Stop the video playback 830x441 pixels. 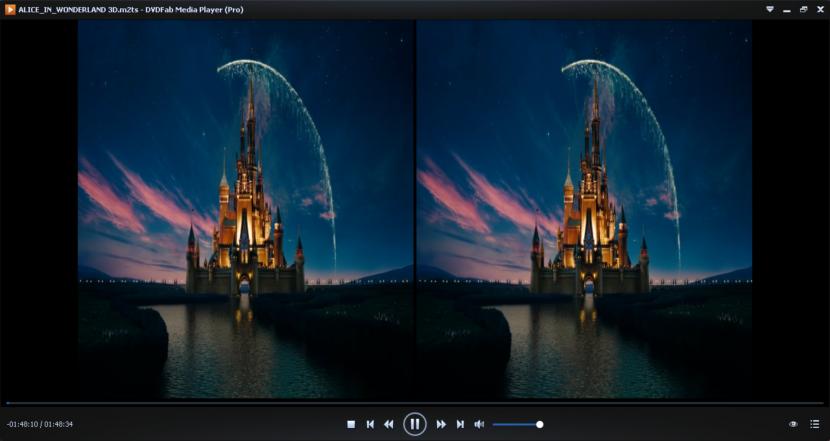tap(351, 424)
